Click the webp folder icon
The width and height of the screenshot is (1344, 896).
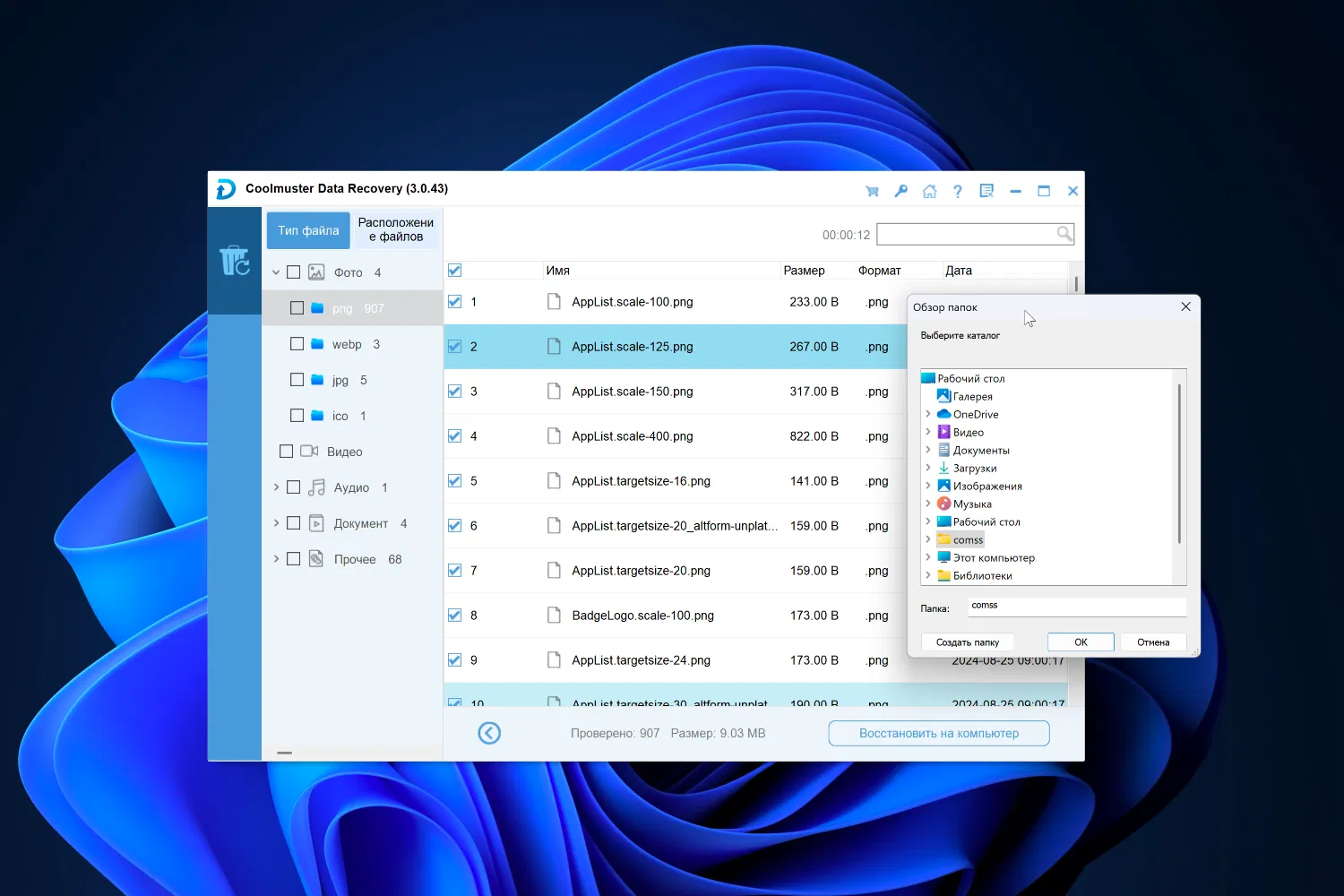click(x=317, y=344)
